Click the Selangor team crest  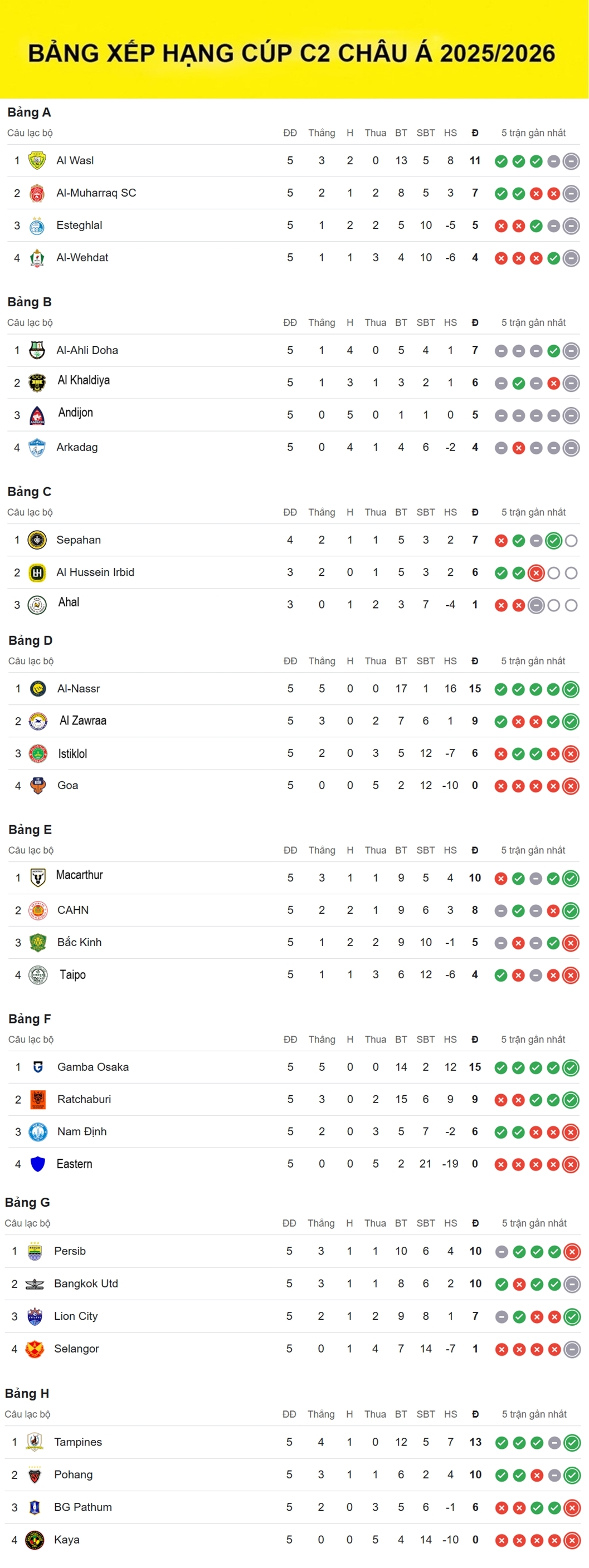coord(35,1349)
